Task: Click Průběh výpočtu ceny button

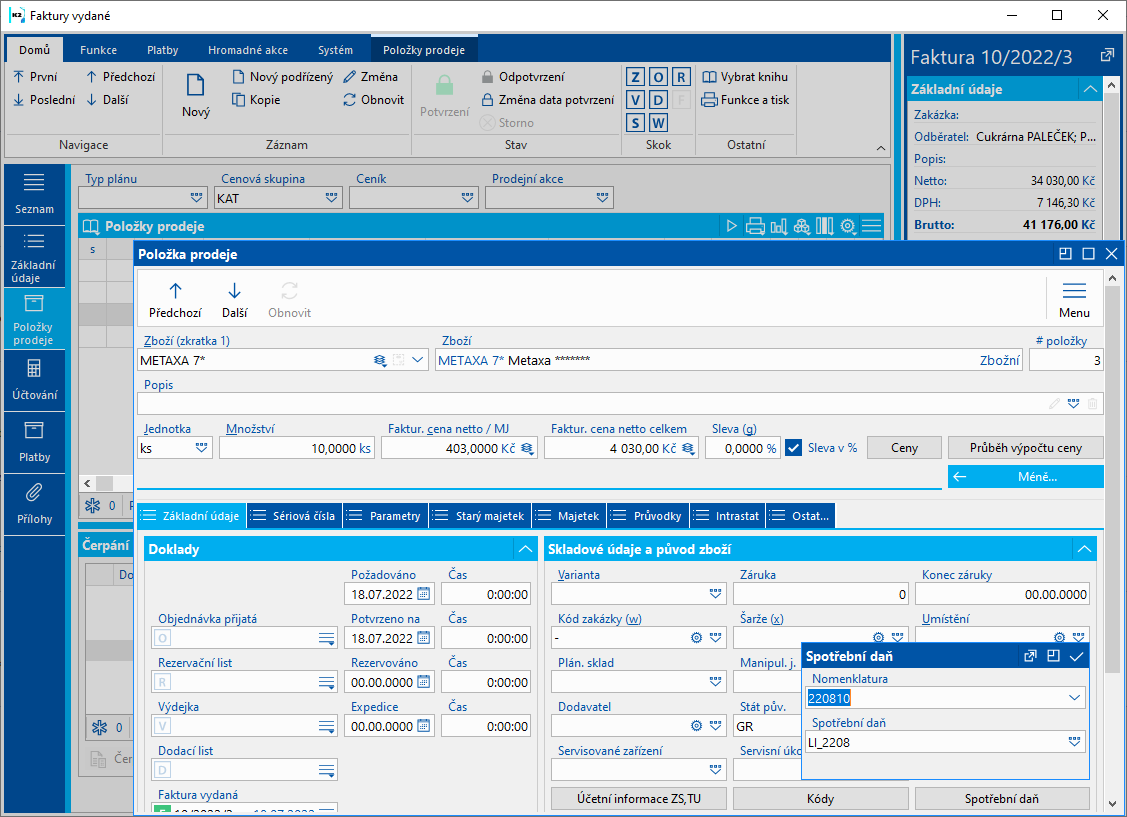Action: 1026,448
